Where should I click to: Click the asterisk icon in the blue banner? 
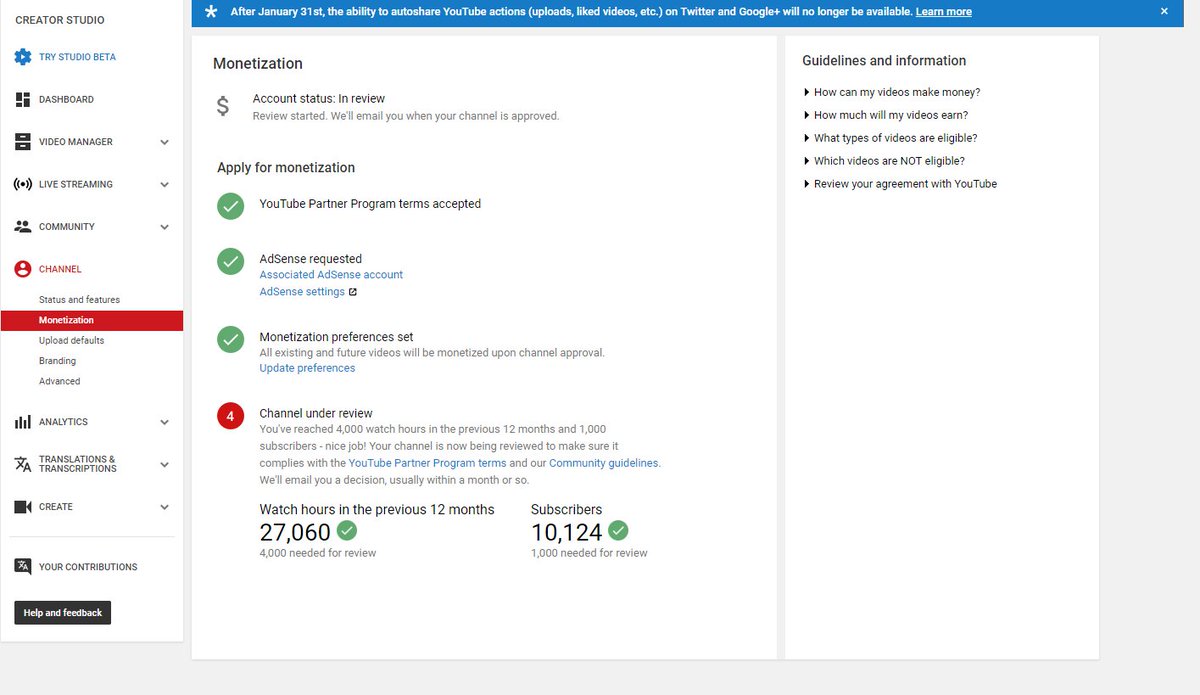[210, 12]
